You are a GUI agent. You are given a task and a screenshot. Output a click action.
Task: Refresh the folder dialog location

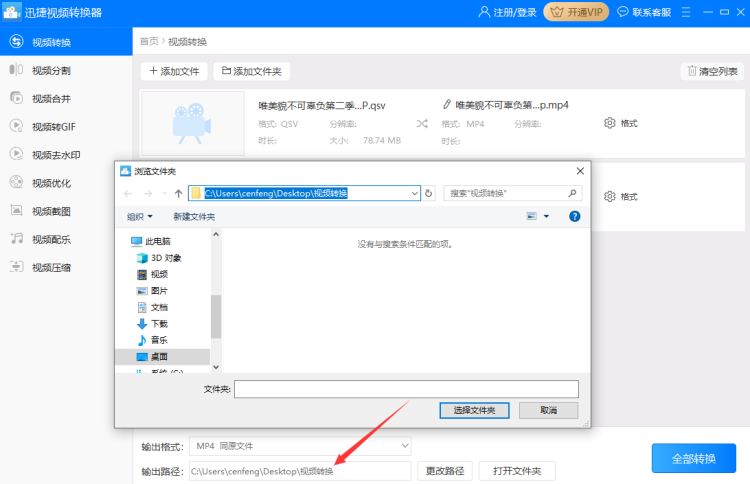pos(429,193)
